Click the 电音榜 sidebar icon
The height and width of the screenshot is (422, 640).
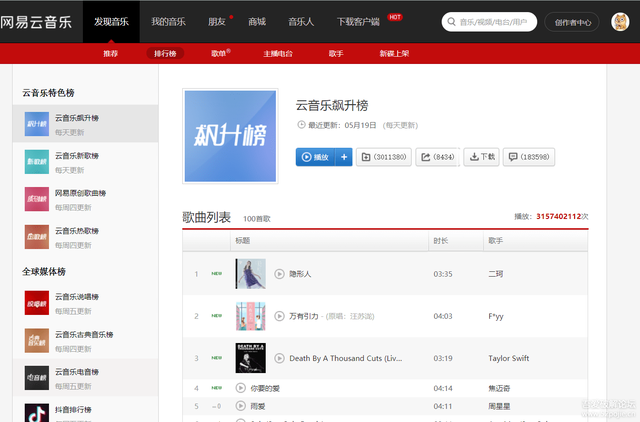click(37, 378)
